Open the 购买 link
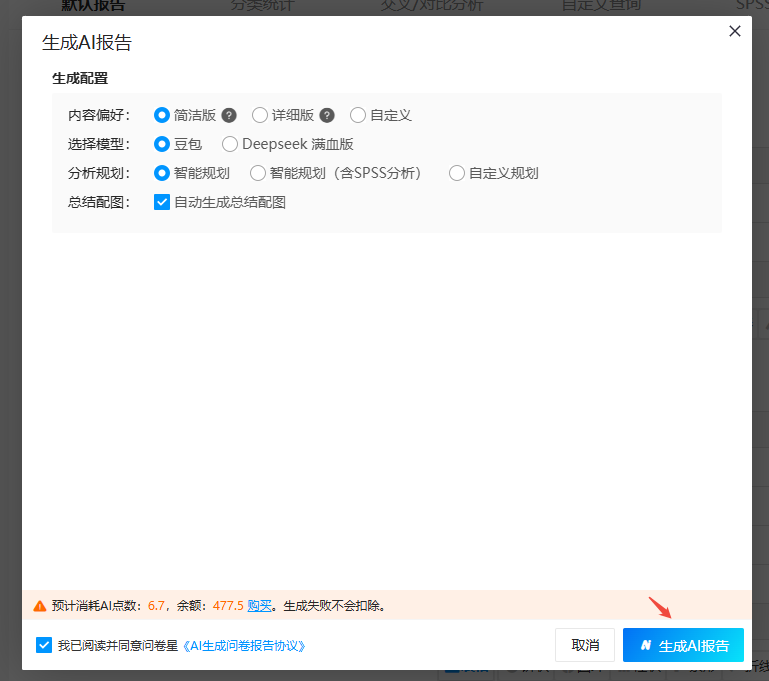 coord(259,606)
